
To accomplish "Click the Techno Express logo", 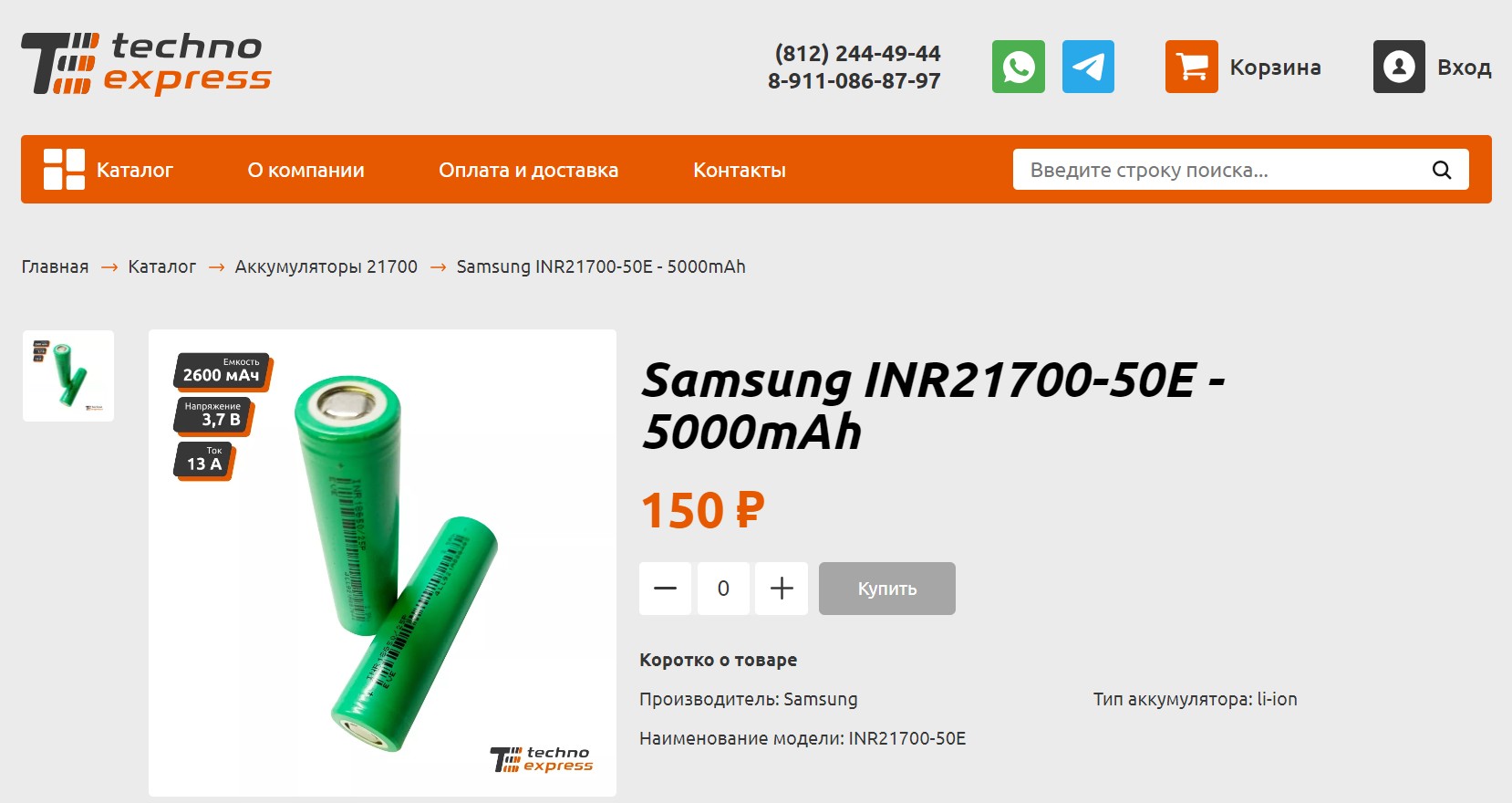I will (x=147, y=64).
